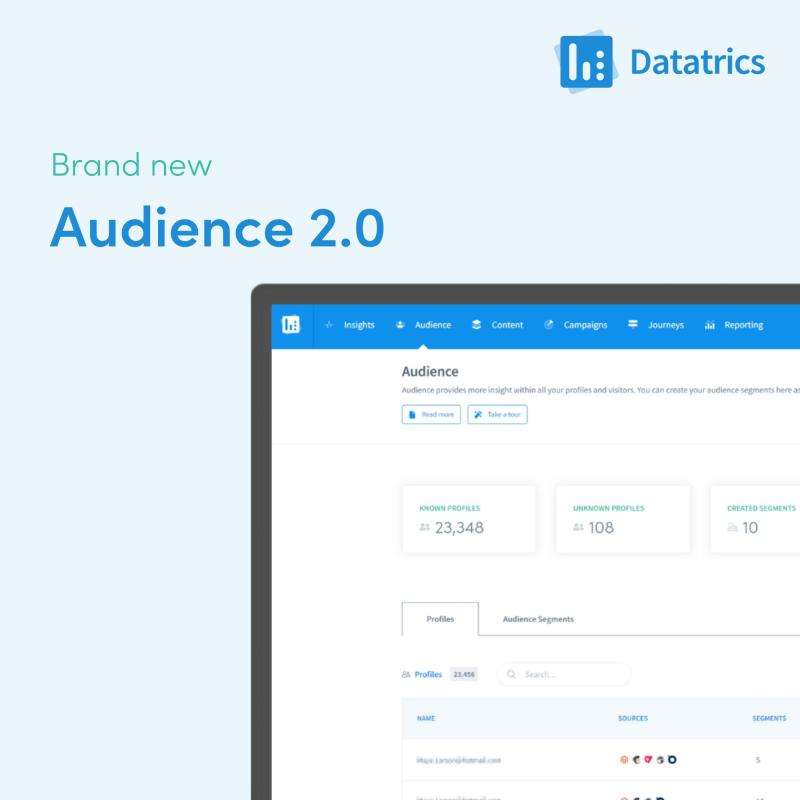
Task: Click the last source icon in first row
Action: [672, 760]
